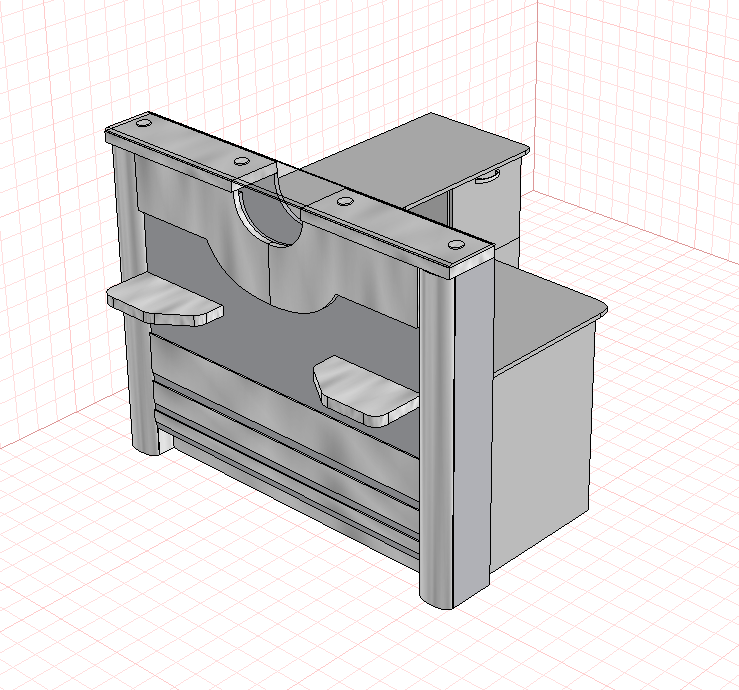Select the small shelf on the left column
Image resolution: width=739 pixels, height=690 pixels.
click(x=164, y=301)
